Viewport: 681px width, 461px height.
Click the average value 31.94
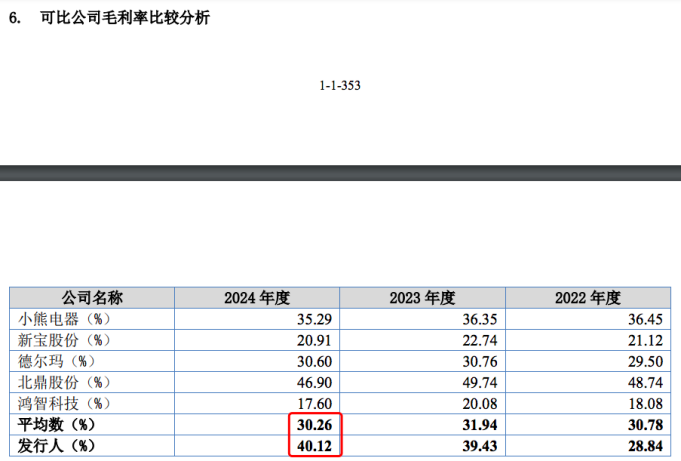pyautogui.click(x=480, y=425)
